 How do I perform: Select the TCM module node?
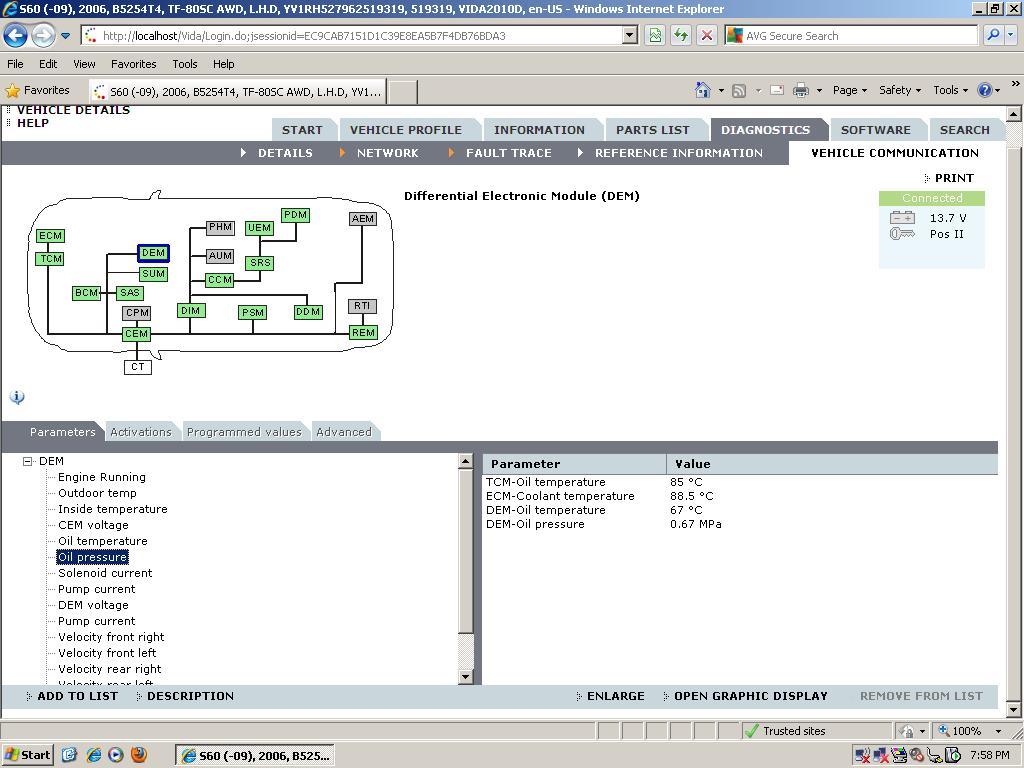pyautogui.click(x=50, y=259)
